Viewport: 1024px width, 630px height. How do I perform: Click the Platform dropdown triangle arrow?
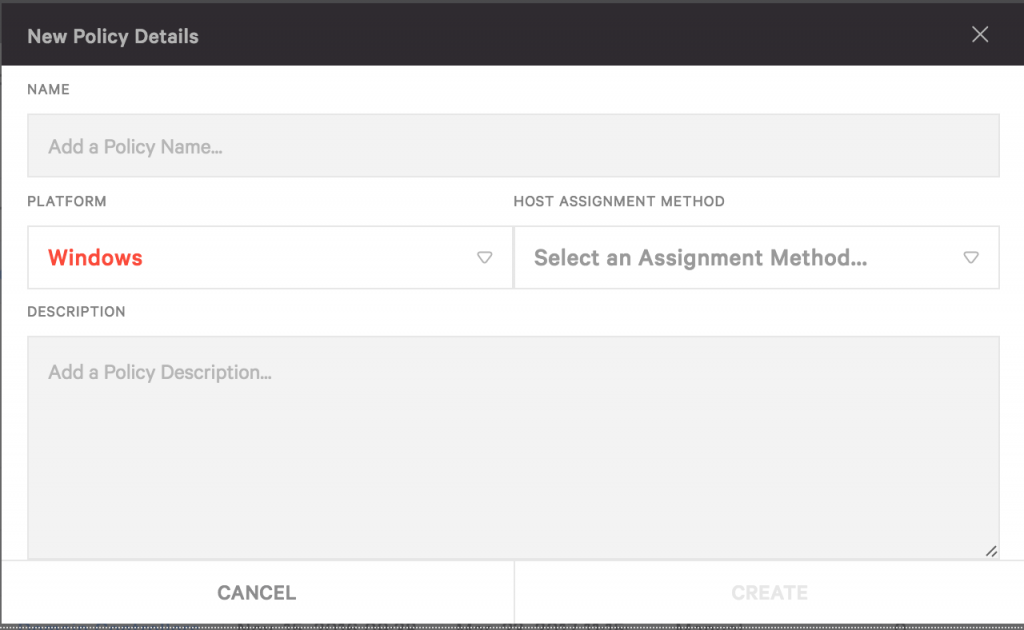(485, 258)
